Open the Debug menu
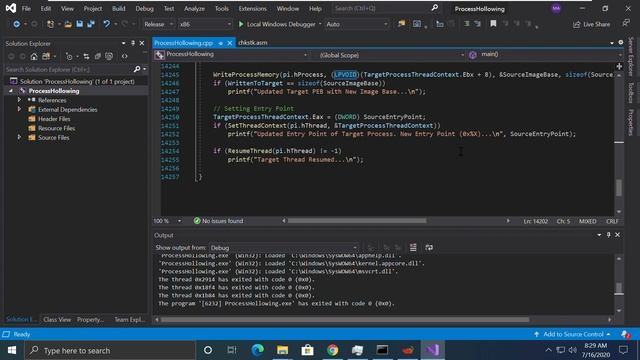Screen dimensions: 640x360 point(144,9)
